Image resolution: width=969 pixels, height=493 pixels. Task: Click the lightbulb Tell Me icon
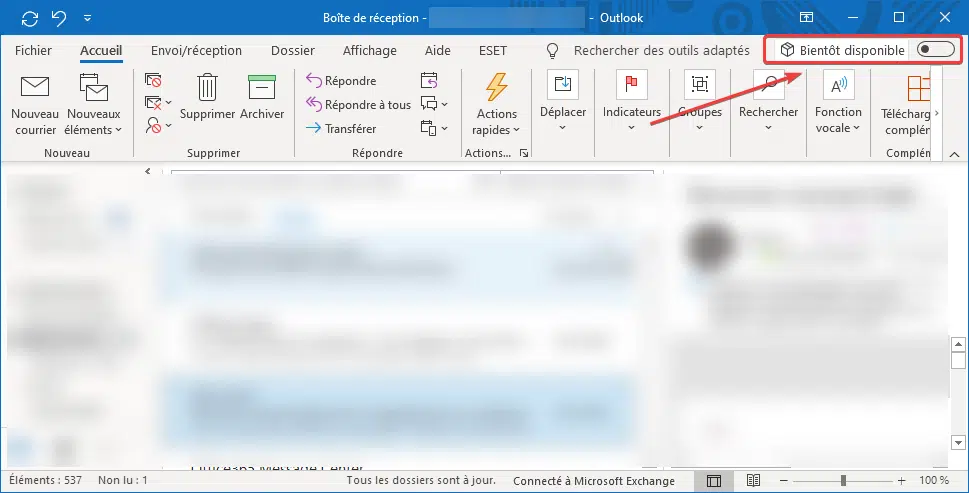pos(552,51)
